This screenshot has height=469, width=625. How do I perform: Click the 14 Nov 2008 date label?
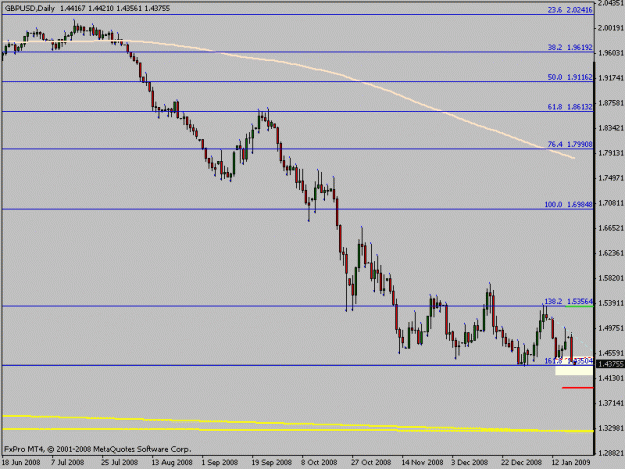coord(422,462)
